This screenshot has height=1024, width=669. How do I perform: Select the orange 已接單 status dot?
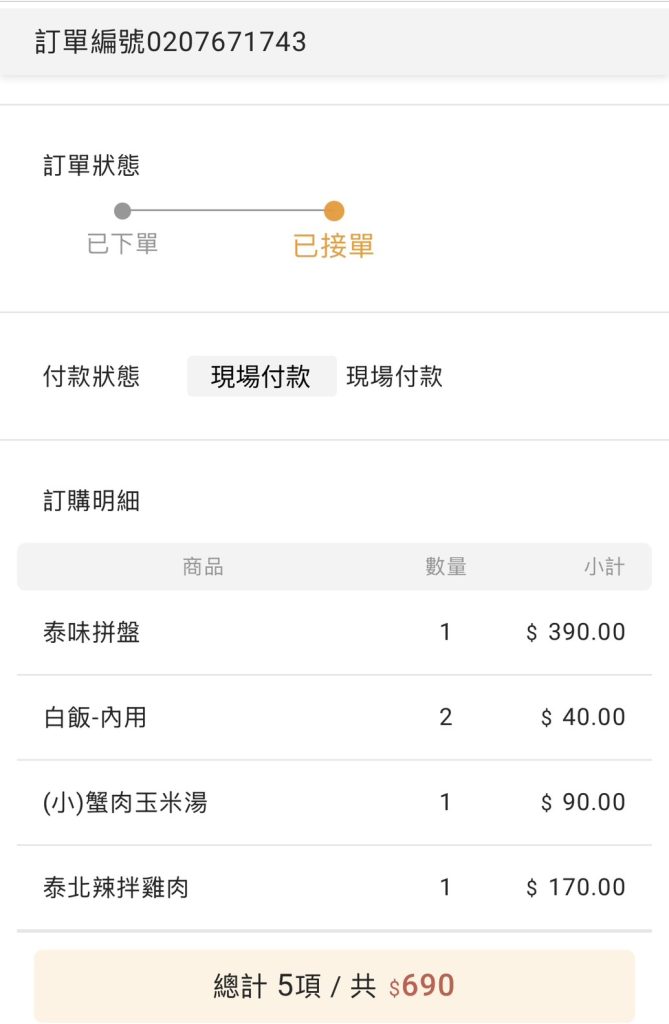[334, 211]
